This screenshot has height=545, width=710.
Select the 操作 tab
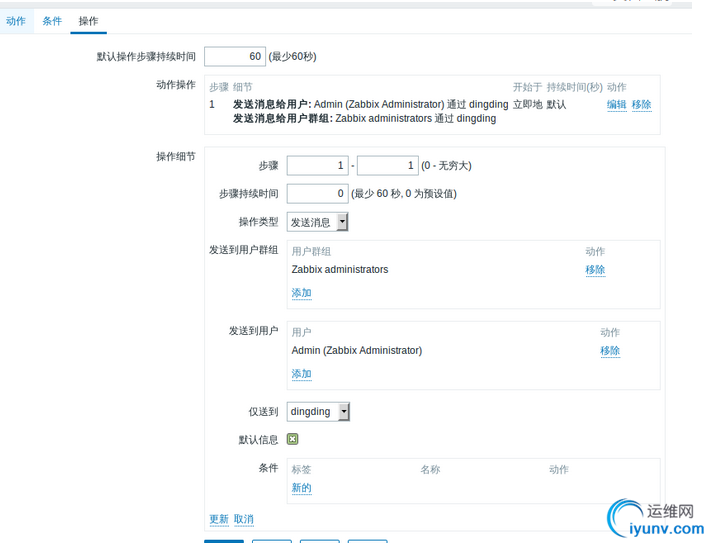pyautogui.click(x=88, y=21)
